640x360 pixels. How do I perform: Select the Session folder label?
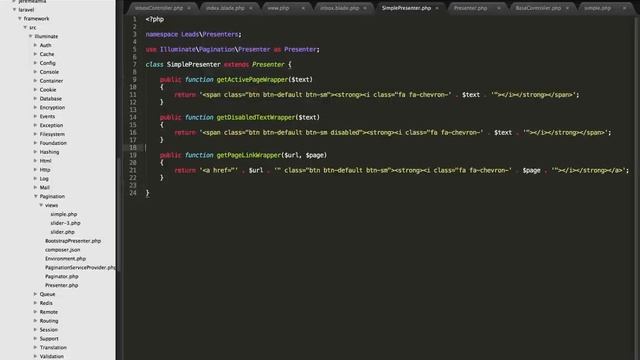[49, 330]
